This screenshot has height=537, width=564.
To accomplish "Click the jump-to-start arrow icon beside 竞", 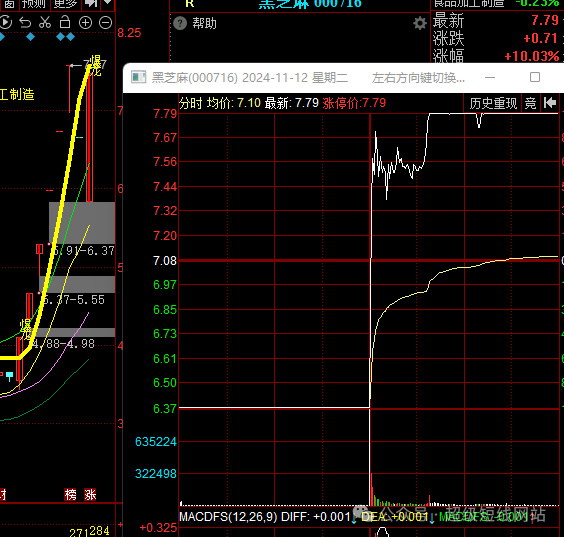I will (x=550, y=103).
